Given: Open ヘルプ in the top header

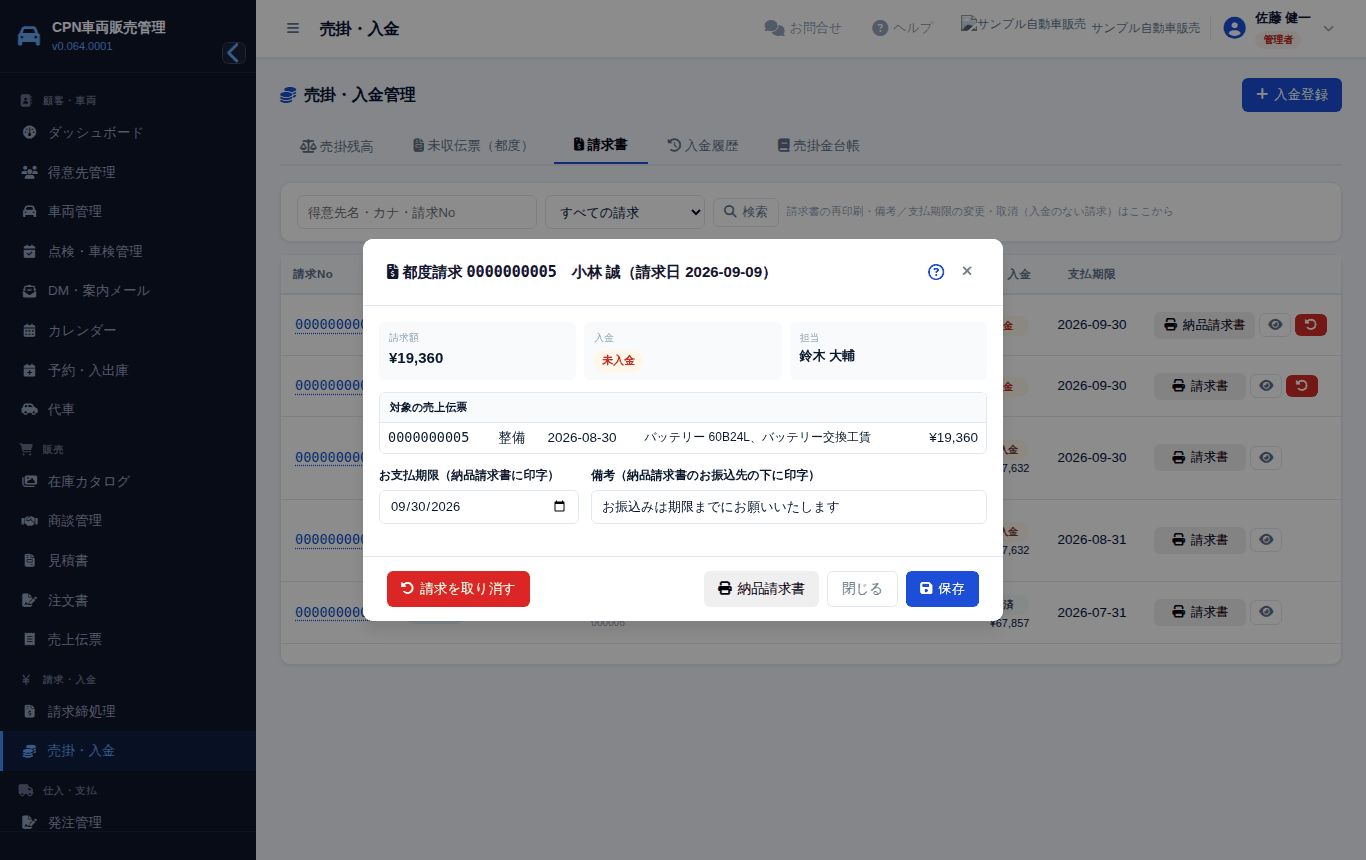Looking at the screenshot, I should pyautogui.click(x=902, y=28).
